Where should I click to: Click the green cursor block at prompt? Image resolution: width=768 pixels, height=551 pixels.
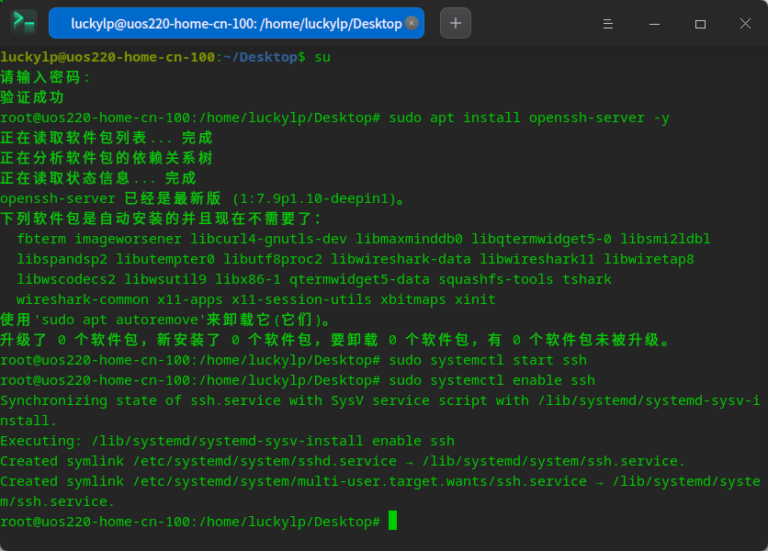pyautogui.click(x=393, y=520)
